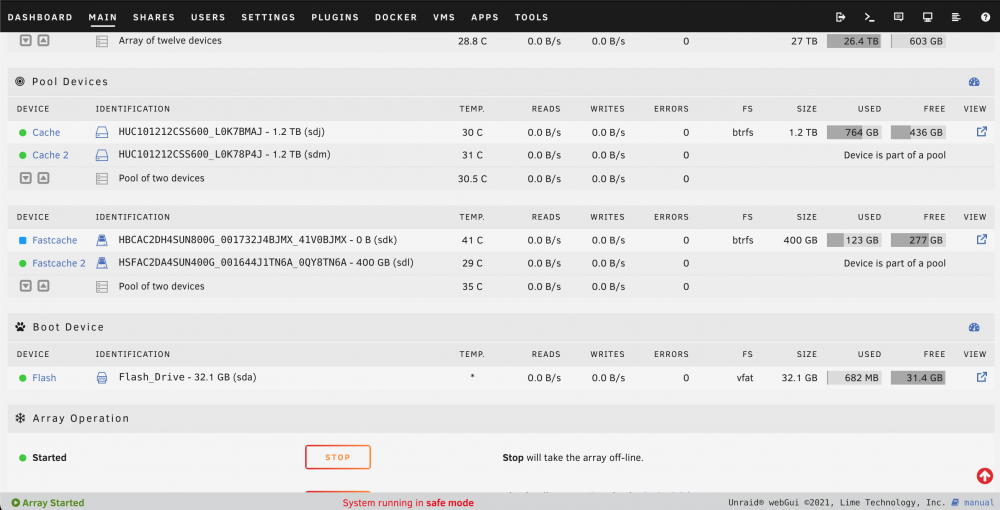This screenshot has width=1000, height=510.
Task: Click Fastcache used 123 GB bar
Action: tap(854, 240)
